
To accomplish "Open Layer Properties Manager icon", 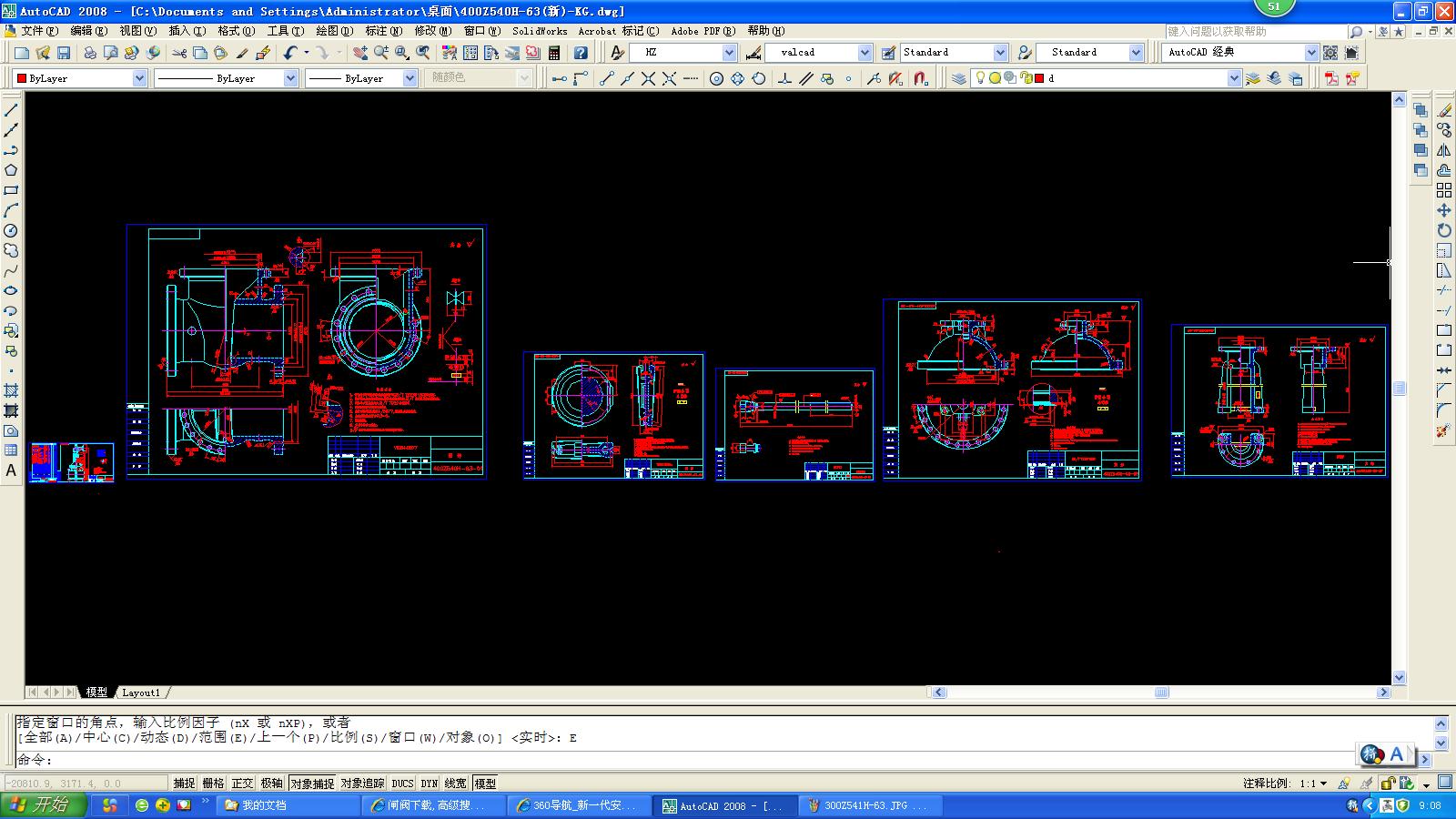I will point(959,78).
